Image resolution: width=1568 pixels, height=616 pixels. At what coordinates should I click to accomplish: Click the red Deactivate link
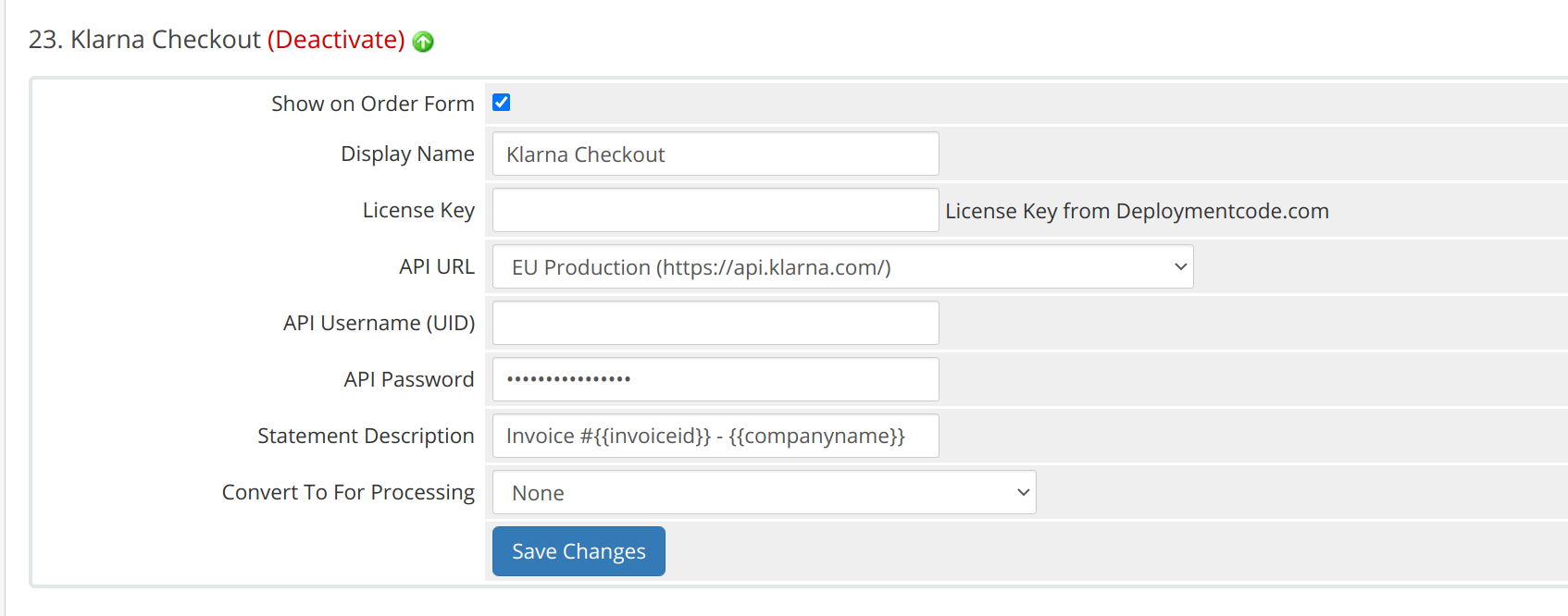pyautogui.click(x=336, y=40)
